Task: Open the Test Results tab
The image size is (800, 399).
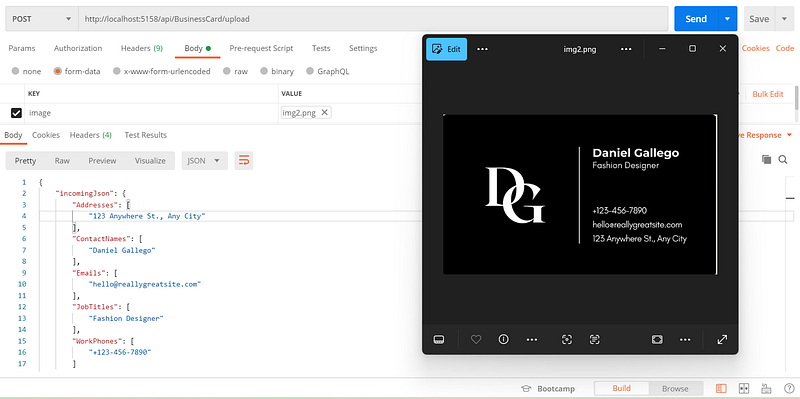Action: click(x=145, y=135)
